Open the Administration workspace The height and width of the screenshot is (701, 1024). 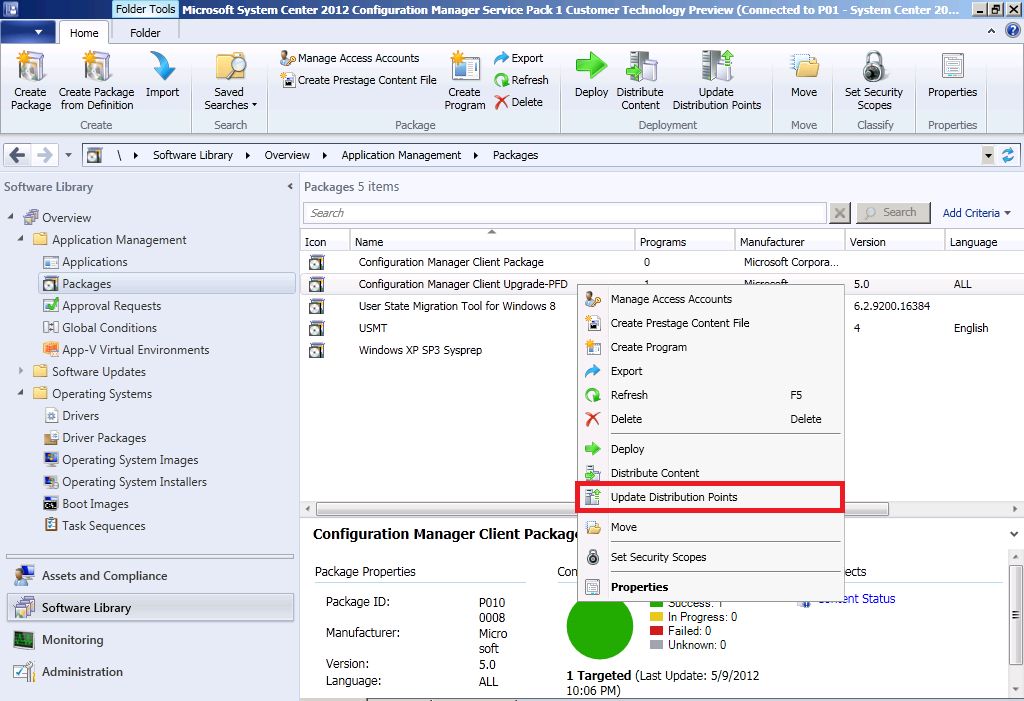[x=150, y=672]
